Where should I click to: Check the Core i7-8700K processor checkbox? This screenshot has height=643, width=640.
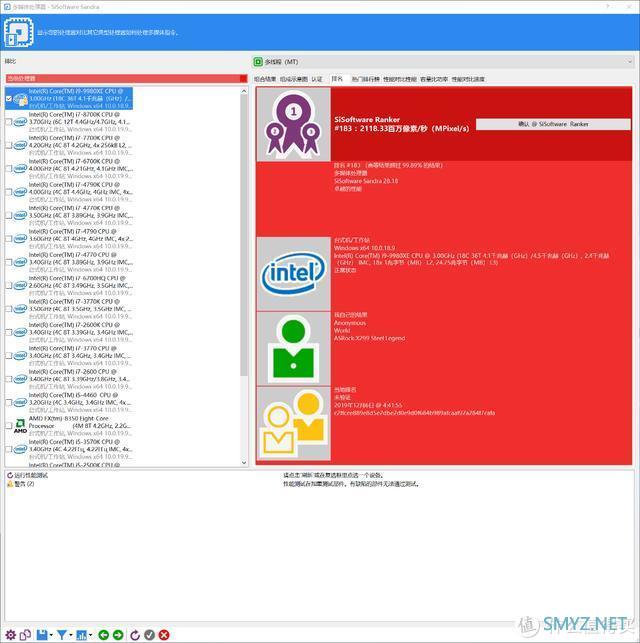point(9,122)
